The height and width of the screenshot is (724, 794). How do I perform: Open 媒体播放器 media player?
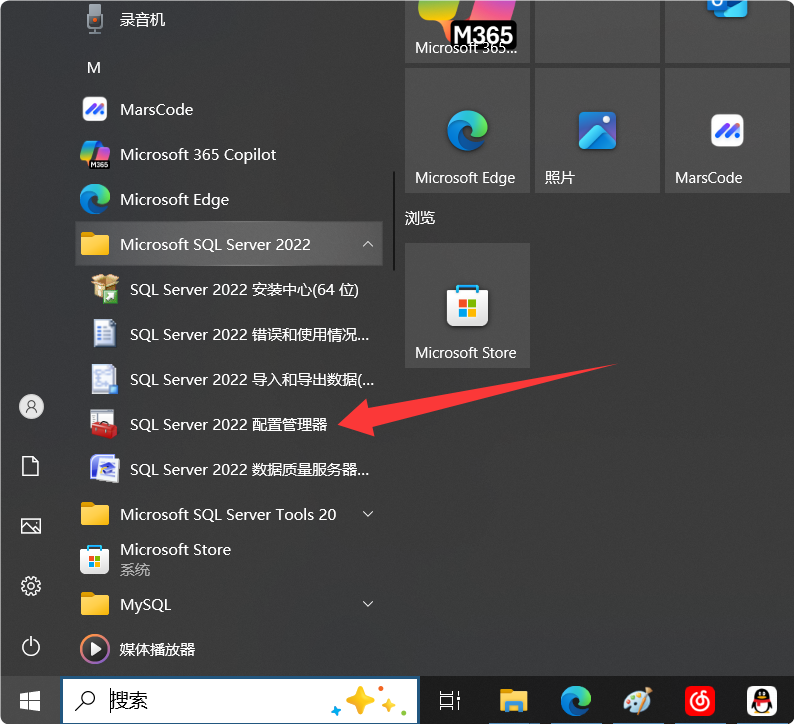229,649
